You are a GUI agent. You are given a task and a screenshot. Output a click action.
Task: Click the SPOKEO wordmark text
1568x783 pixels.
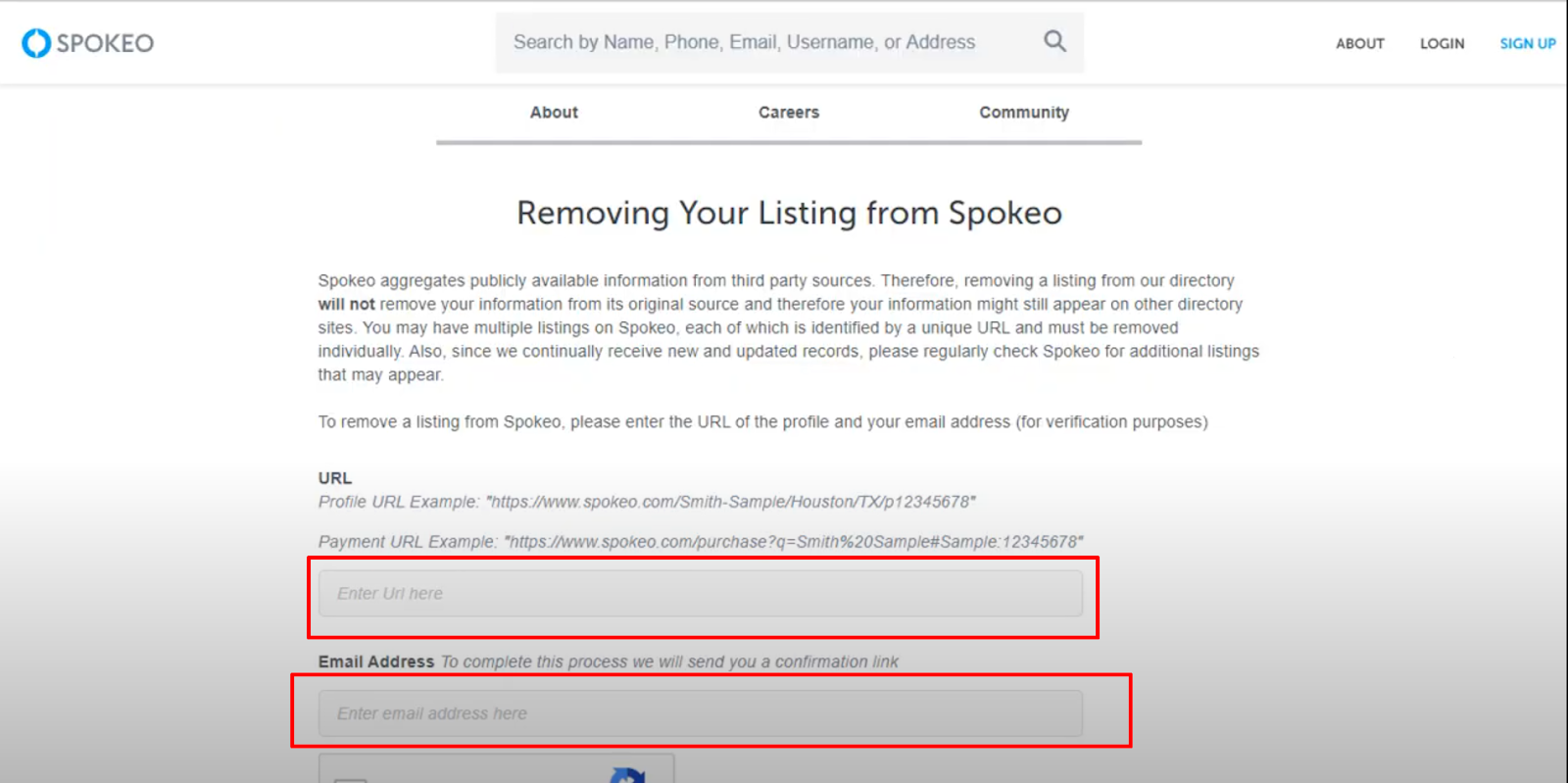pos(105,43)
